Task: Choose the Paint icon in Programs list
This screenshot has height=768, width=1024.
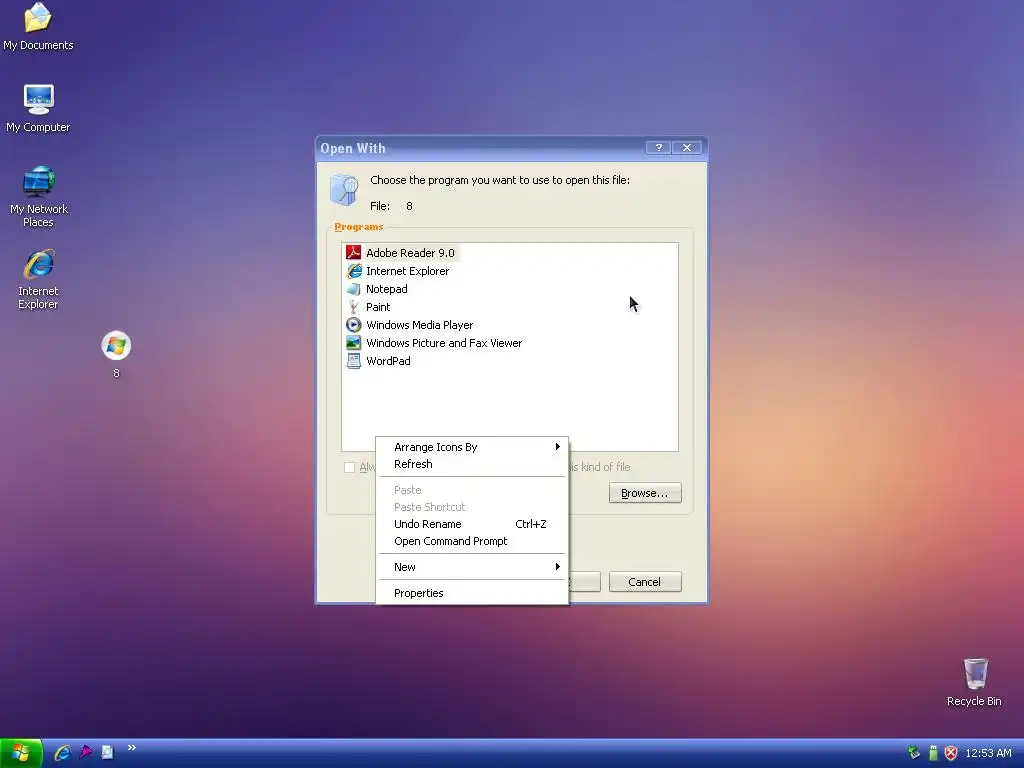Action: point(353,307)
